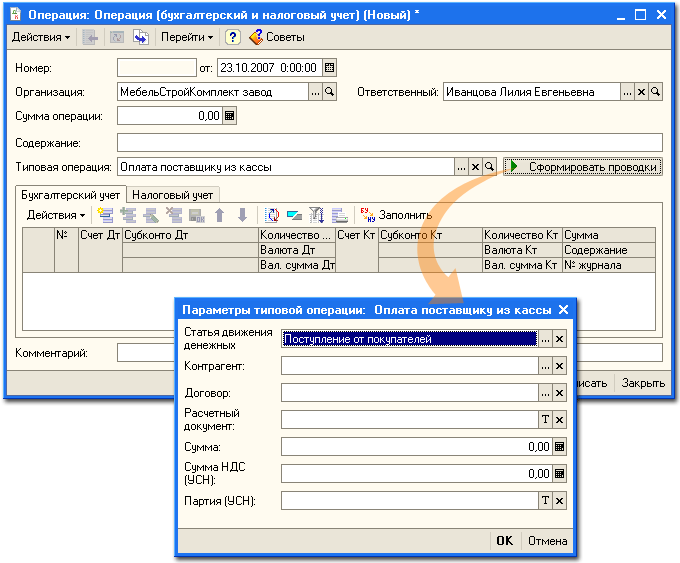Viewport: 680px width, 563px height.
Task: Open the main Действия dropdown menu
Action: coord(40,37)
